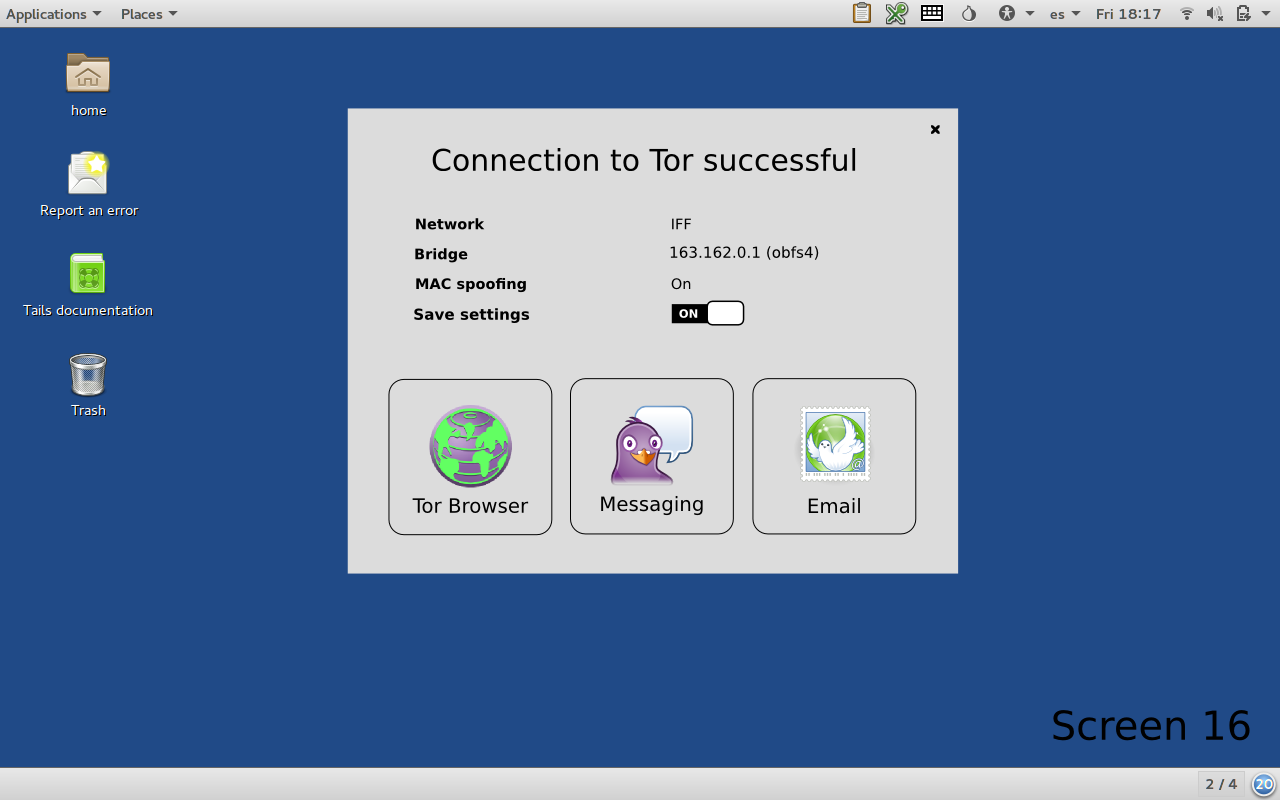Open the 'es' keyboard layout dropdown
This screenshot has width=1280, height=800.
coord(1064,14)
